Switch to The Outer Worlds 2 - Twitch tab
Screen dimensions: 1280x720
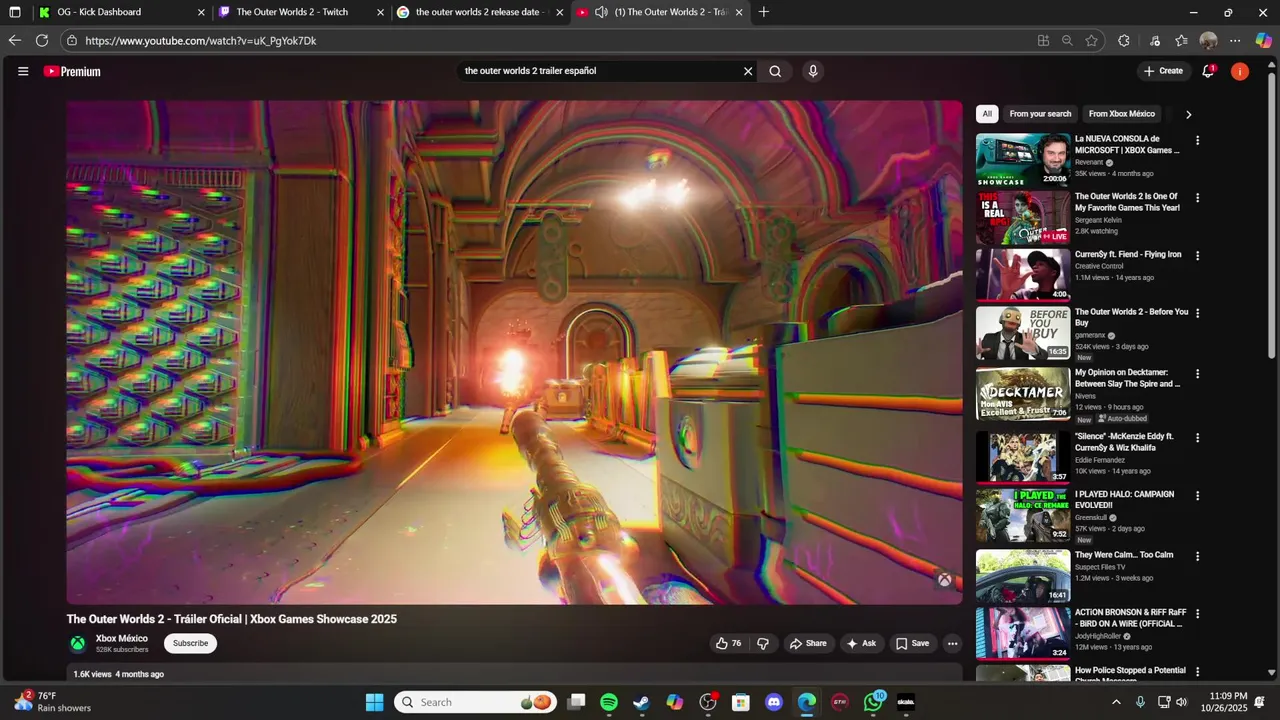click(x=301, y=12)
